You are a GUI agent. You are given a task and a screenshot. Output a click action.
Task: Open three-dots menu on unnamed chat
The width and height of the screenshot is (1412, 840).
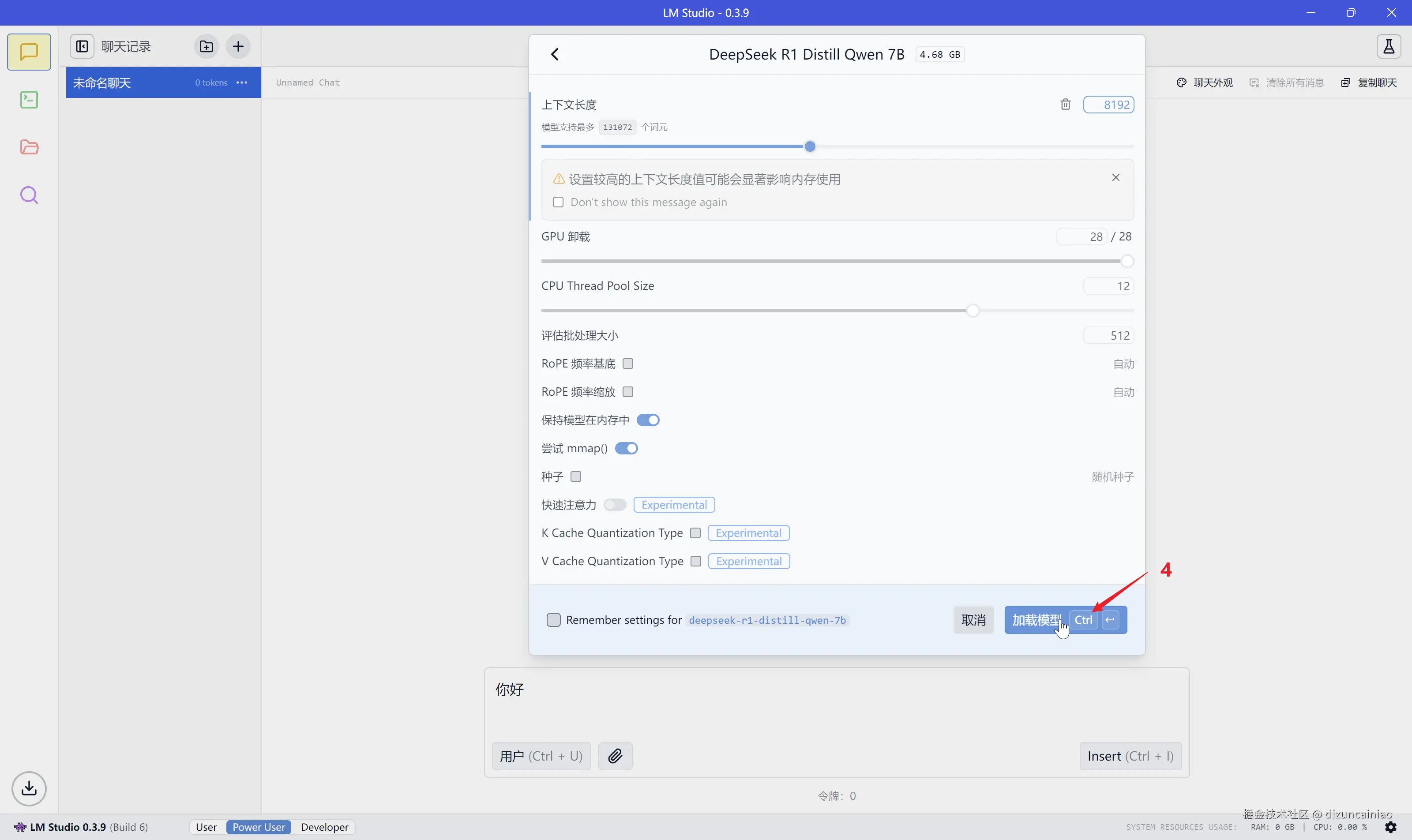[242, 82]
